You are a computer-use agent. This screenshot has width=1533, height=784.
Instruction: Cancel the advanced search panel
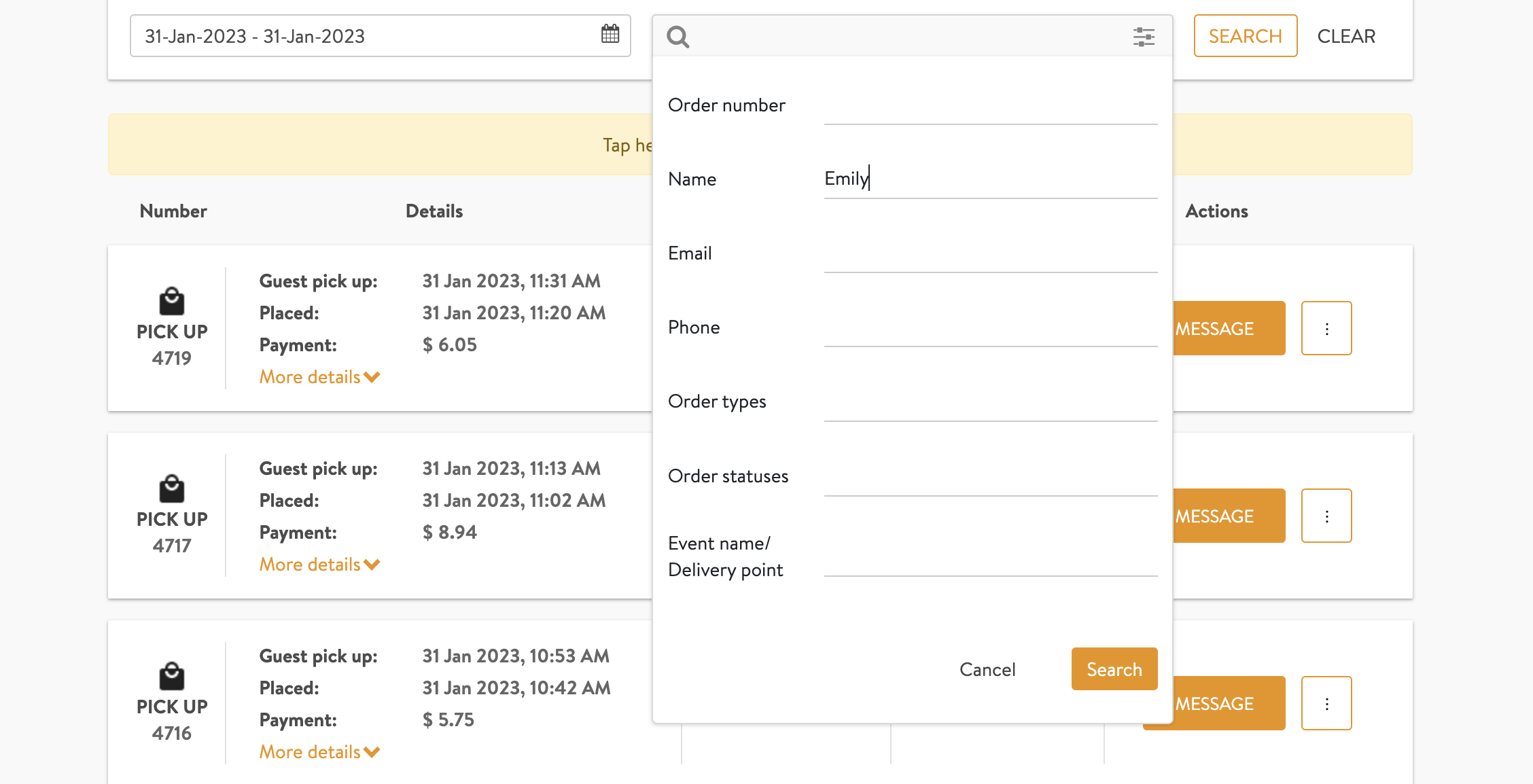[987, 670]
